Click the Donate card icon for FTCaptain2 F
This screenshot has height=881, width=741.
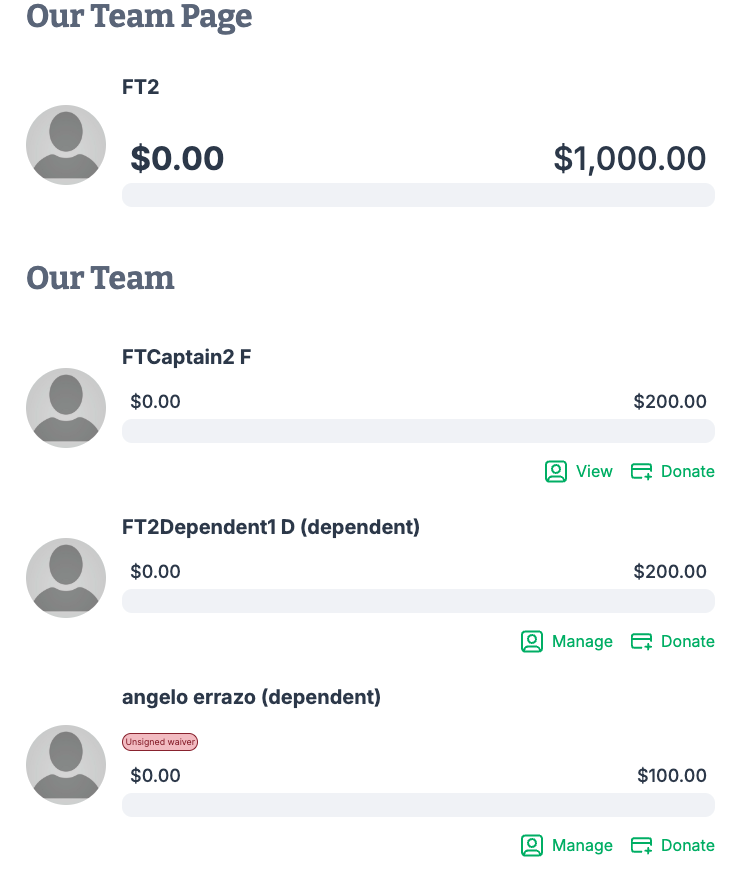[642, 471]
